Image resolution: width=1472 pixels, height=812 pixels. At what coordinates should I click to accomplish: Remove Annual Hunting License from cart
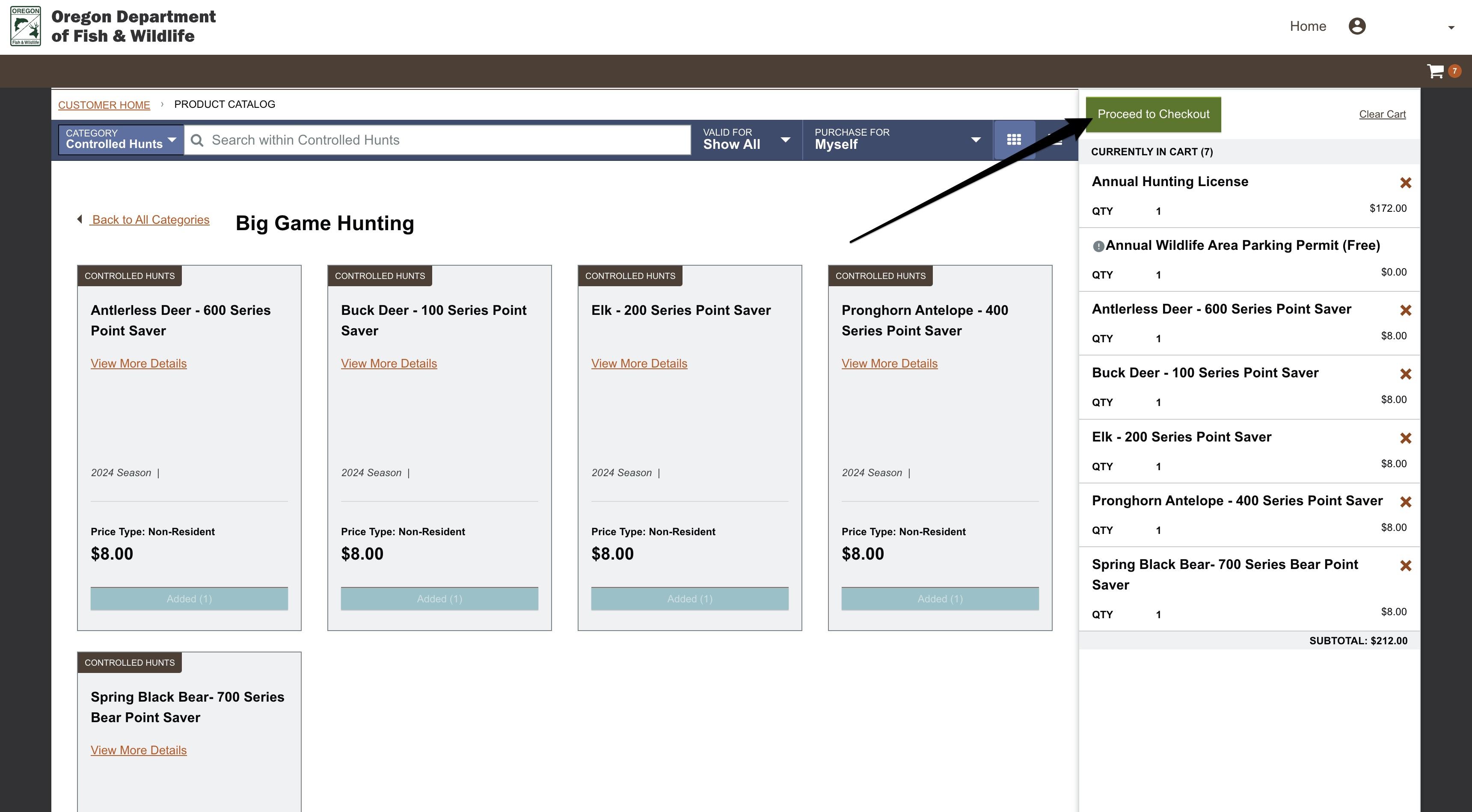pyautogui.click(x=1406, y=183)
